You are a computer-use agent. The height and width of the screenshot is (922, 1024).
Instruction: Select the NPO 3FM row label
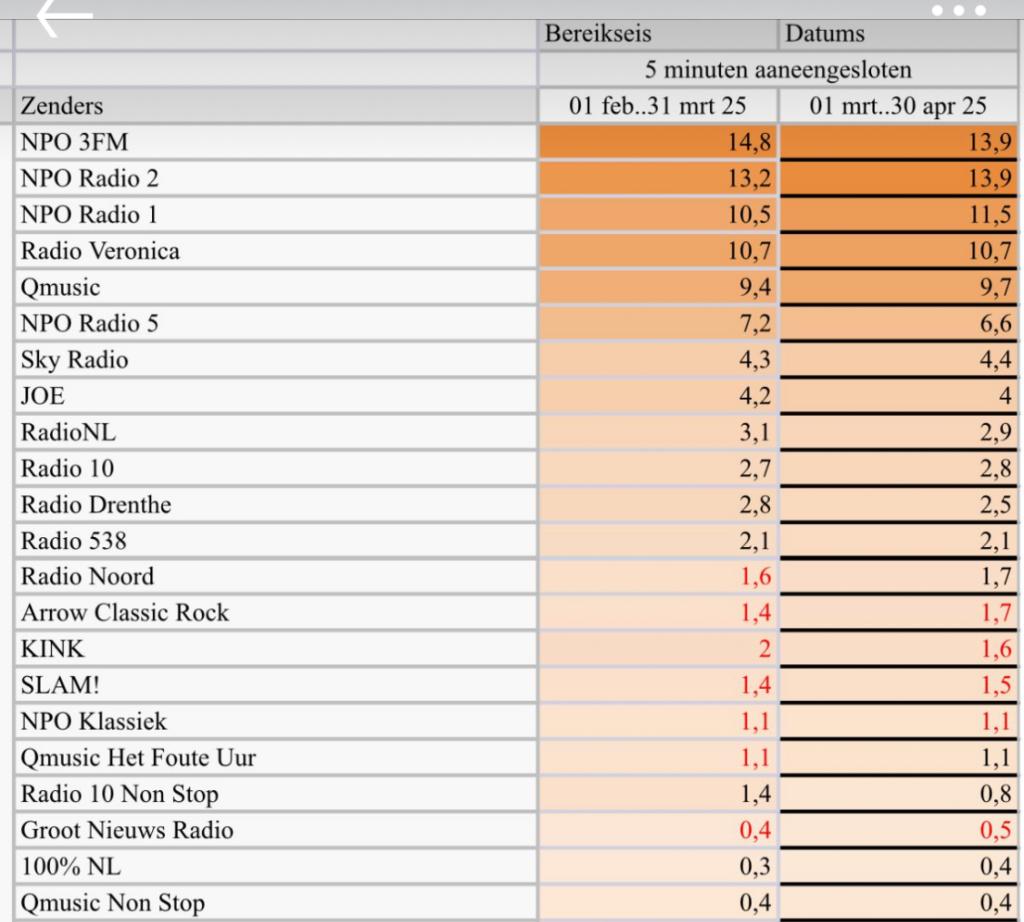(275, 142)
